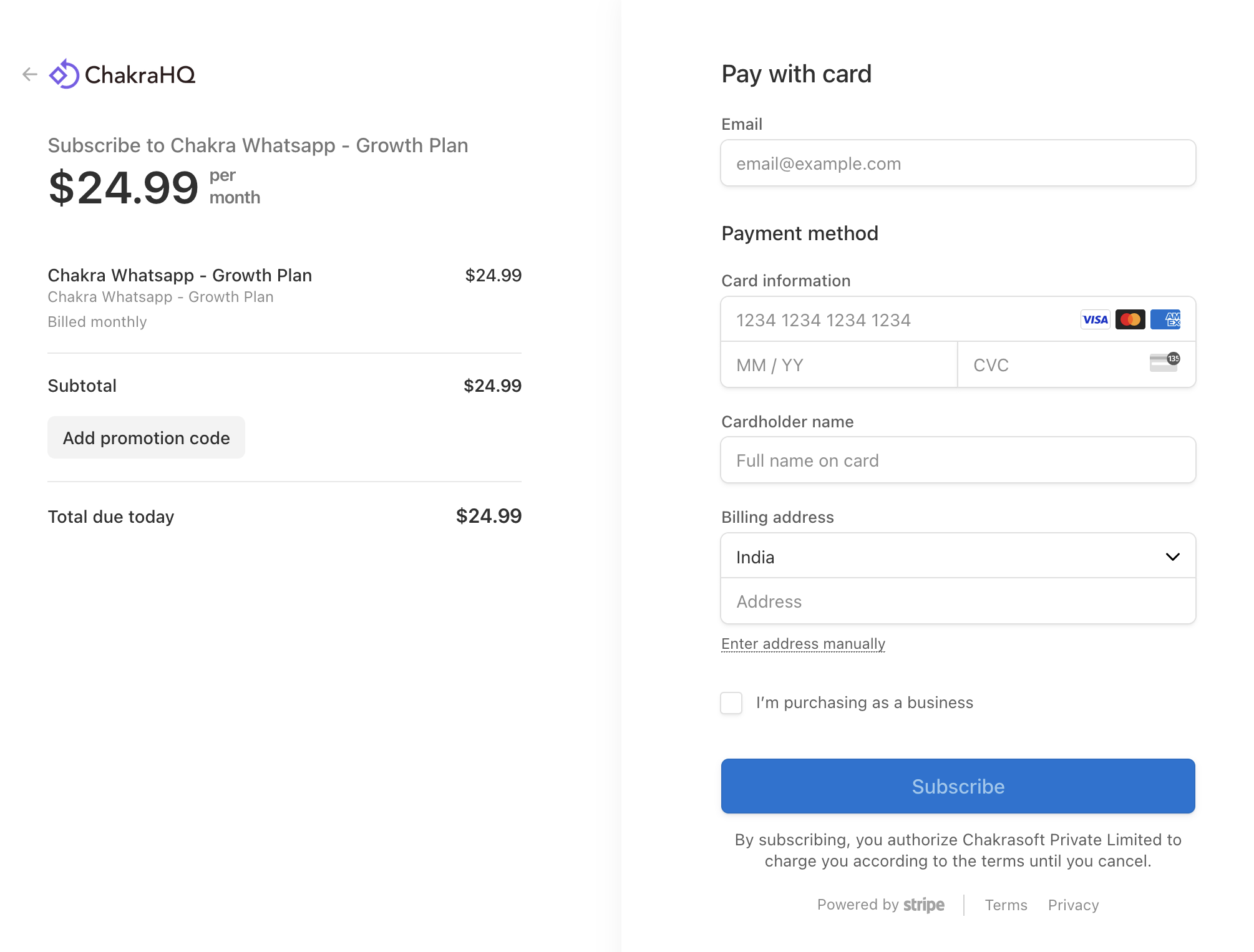Click the Powered by Stripe link
The image size is (1254, 952).
coord(881,905)
